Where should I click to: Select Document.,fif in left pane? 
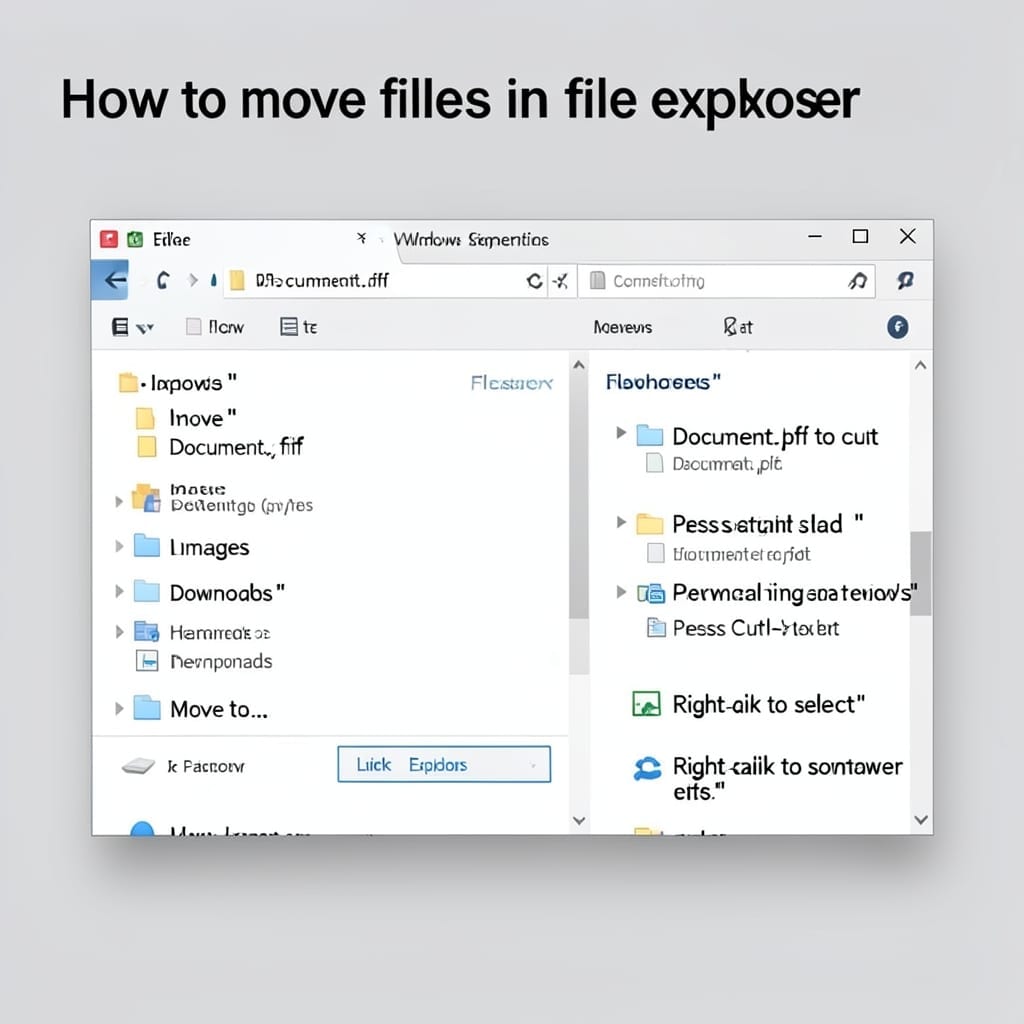coord(220,447)
